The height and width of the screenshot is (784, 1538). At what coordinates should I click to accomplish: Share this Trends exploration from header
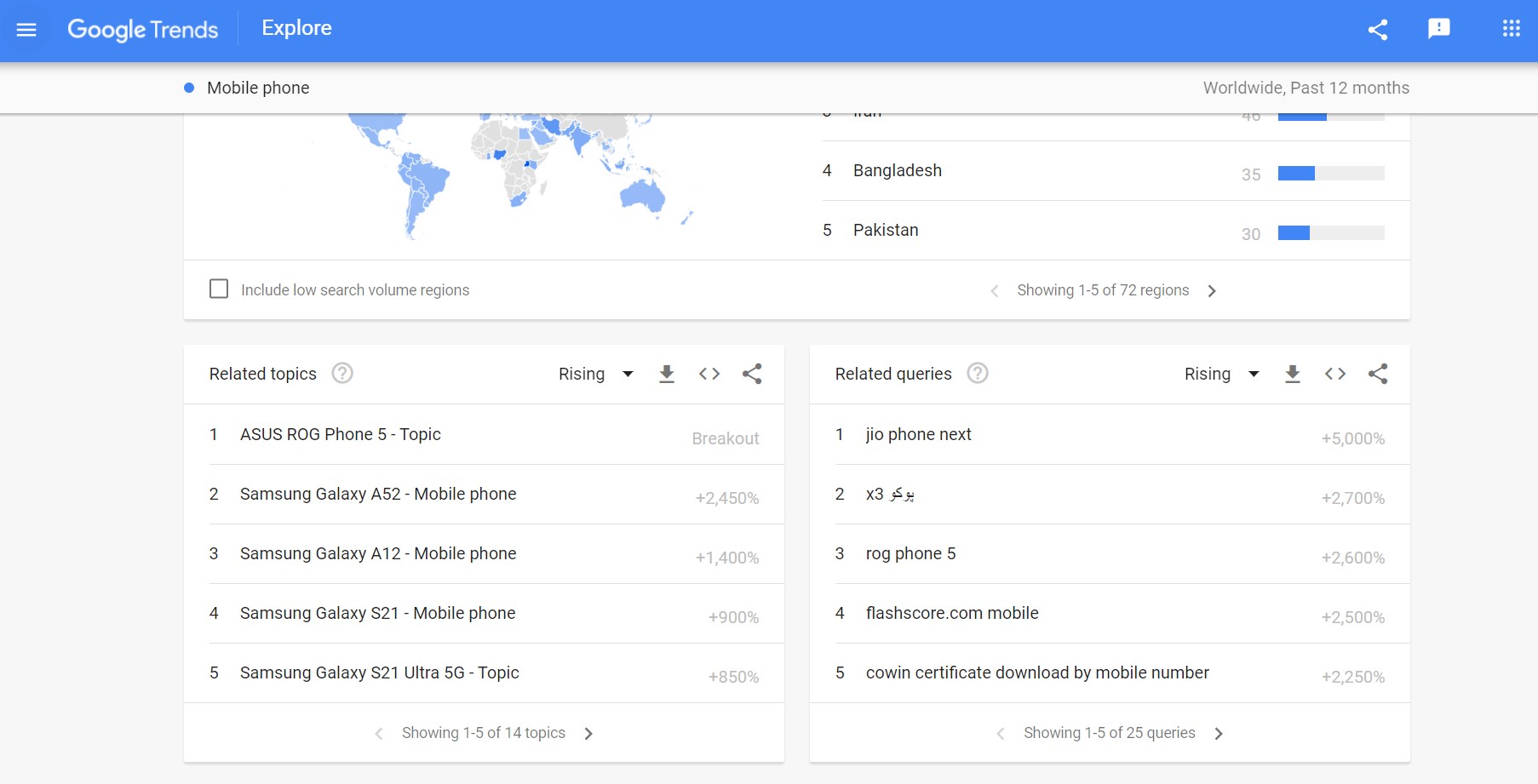[x=1378, y=30]
